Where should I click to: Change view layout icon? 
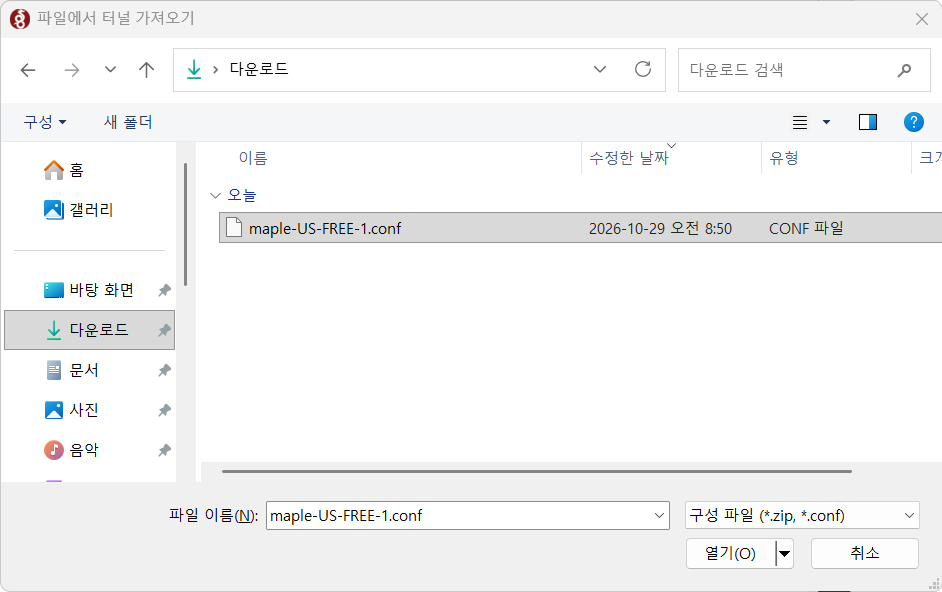tap(800, 123)
